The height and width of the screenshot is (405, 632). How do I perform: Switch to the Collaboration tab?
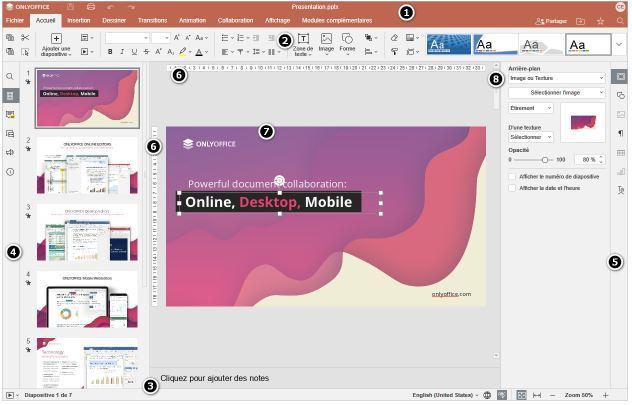235,21
